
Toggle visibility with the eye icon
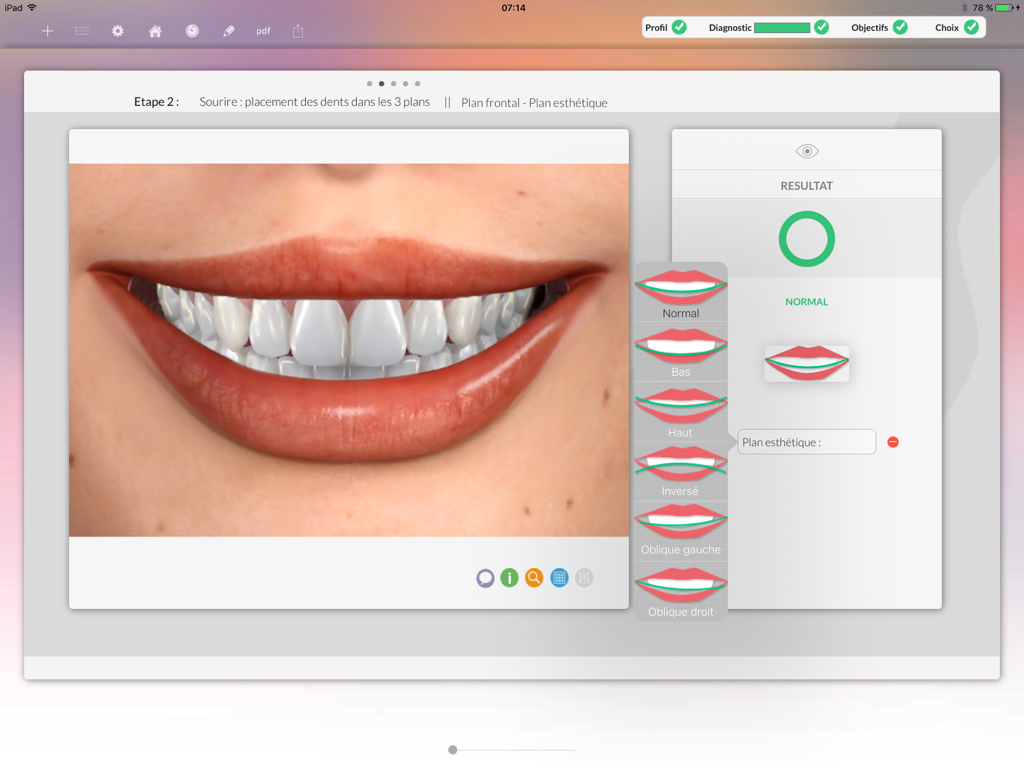[806, 150]
